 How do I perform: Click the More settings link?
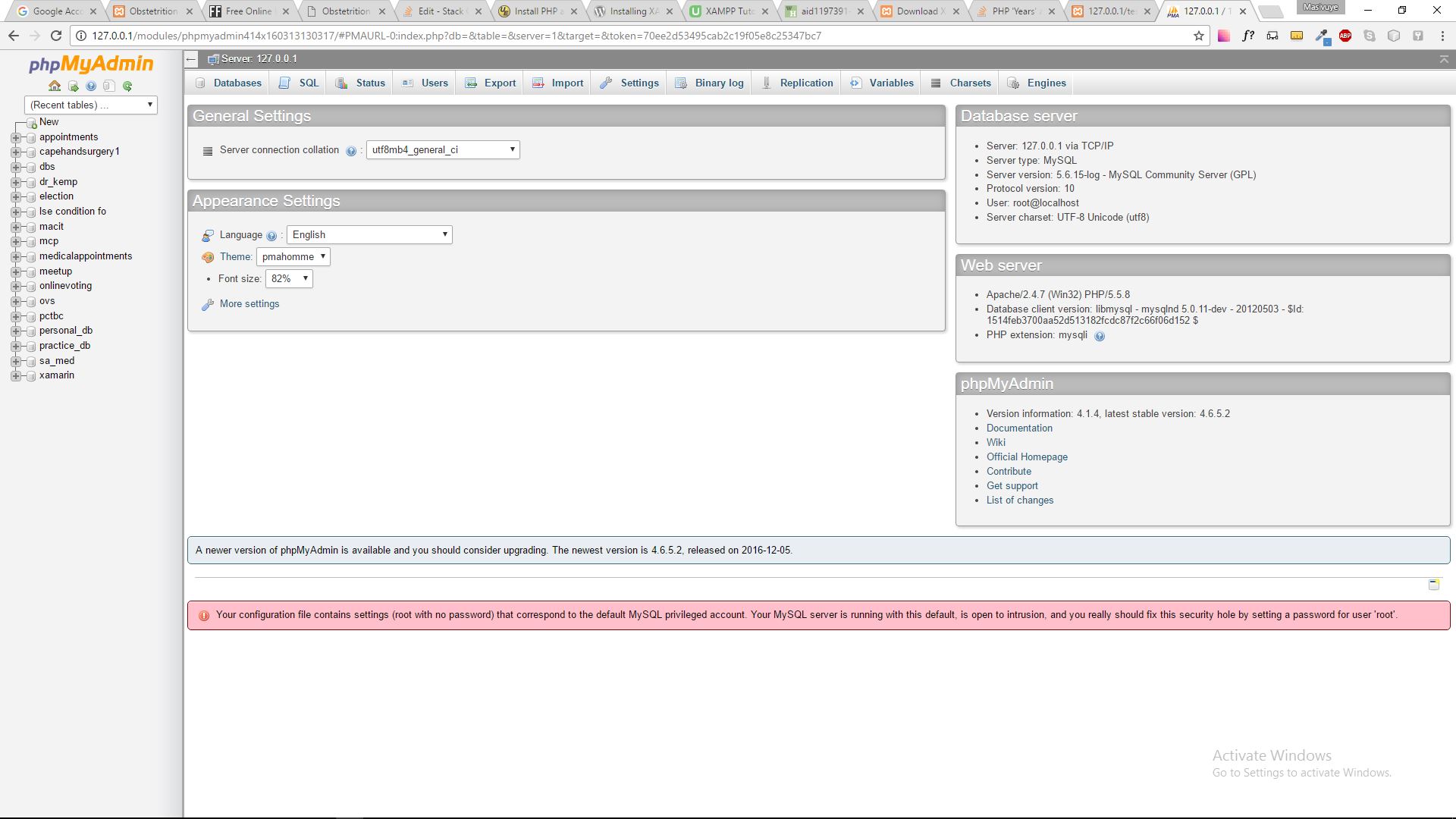(x=249, y=304)
